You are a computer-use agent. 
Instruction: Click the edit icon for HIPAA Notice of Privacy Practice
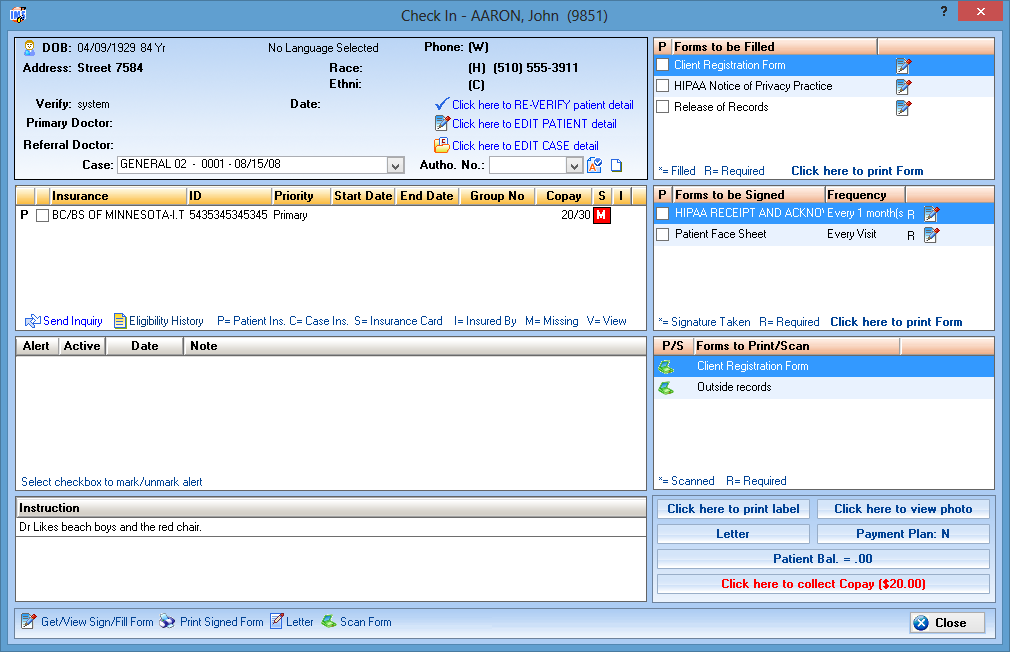click(x=904, y=86)
